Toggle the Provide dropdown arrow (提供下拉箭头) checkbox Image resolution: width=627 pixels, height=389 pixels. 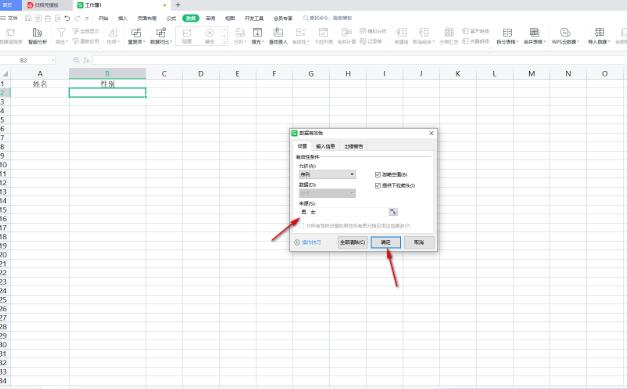(377, 186)
